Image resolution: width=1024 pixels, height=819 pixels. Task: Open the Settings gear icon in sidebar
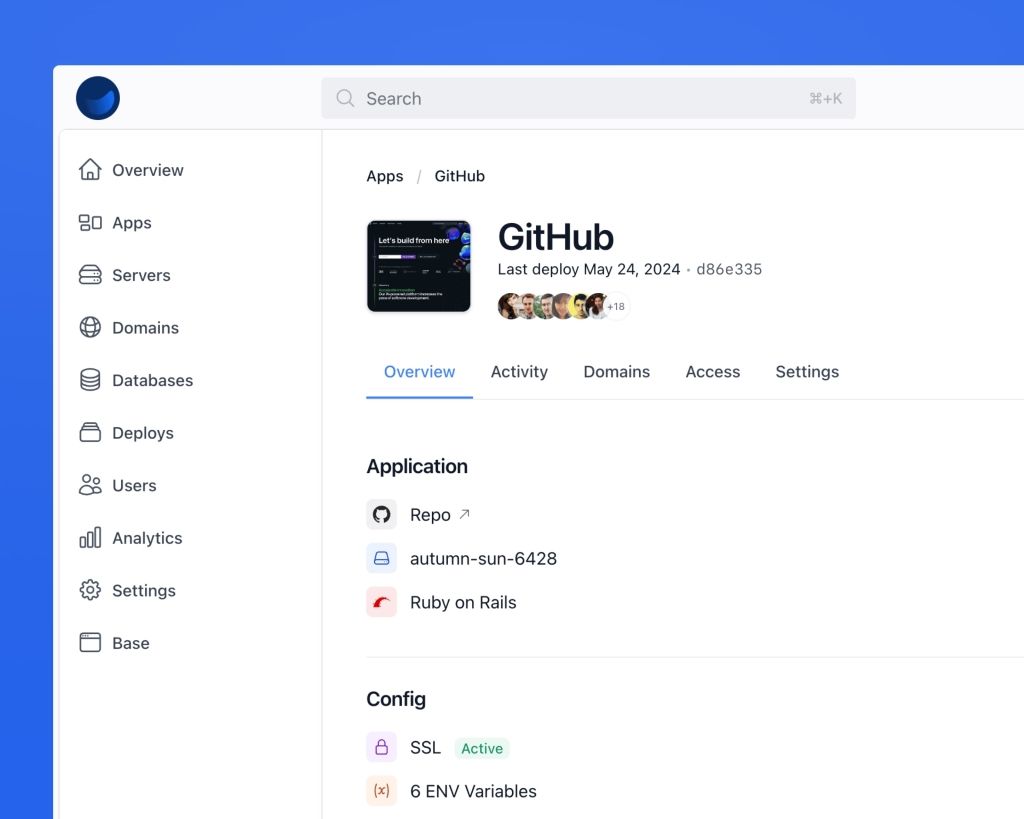pyautogui.click(x=90, y=590)
